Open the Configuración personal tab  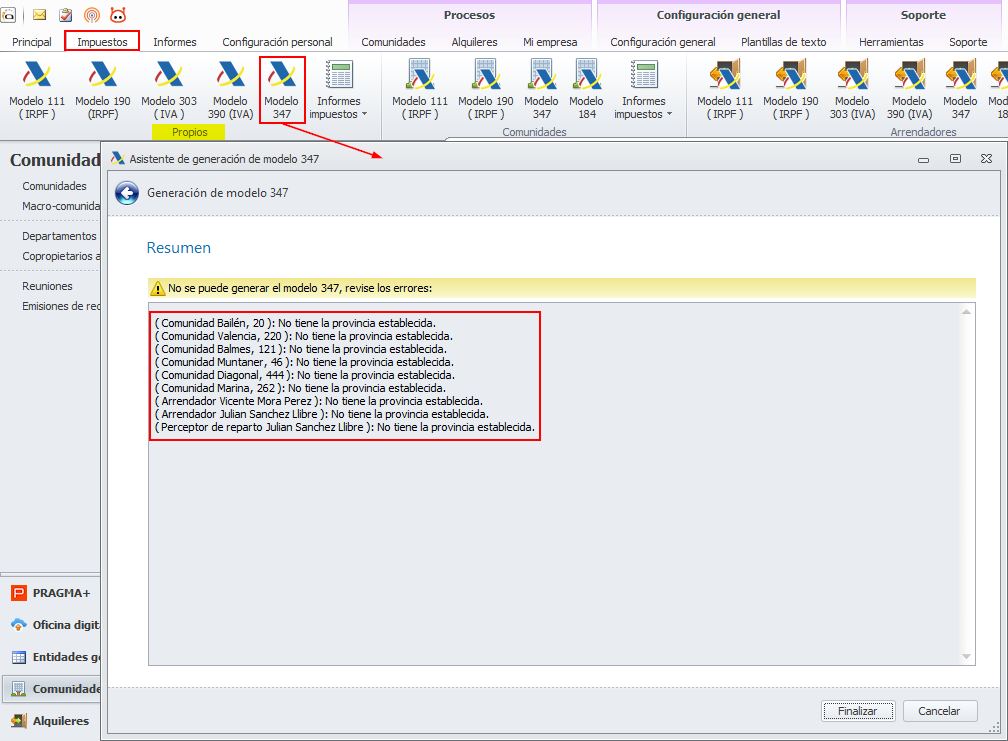coord(277,42)
